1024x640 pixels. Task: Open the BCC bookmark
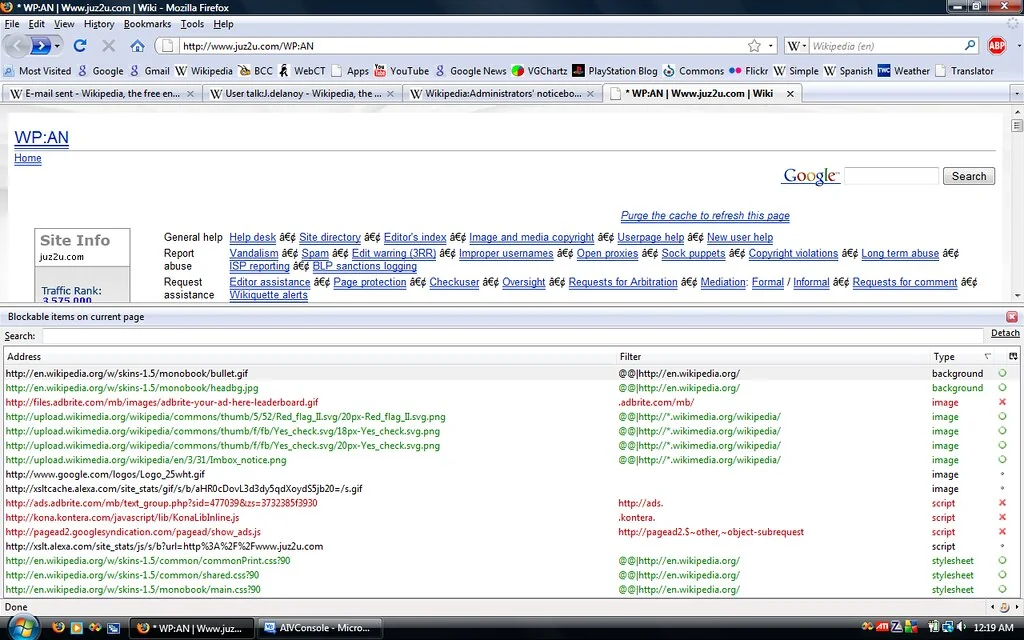[x=255, y=71]
